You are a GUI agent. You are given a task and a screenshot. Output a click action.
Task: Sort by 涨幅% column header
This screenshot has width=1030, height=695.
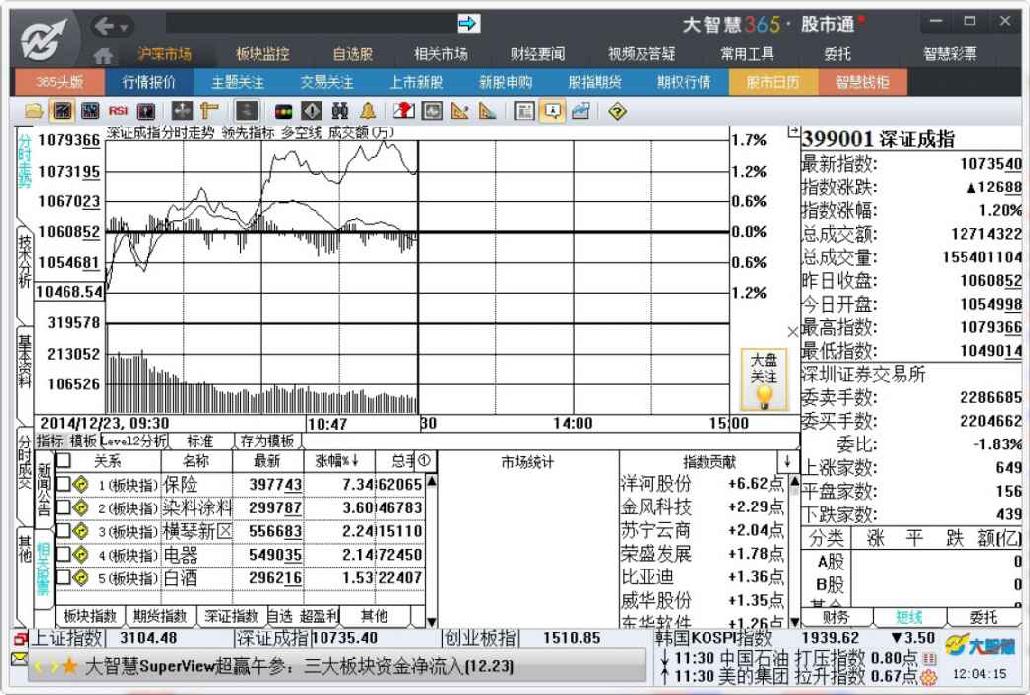tap(337, 460)
